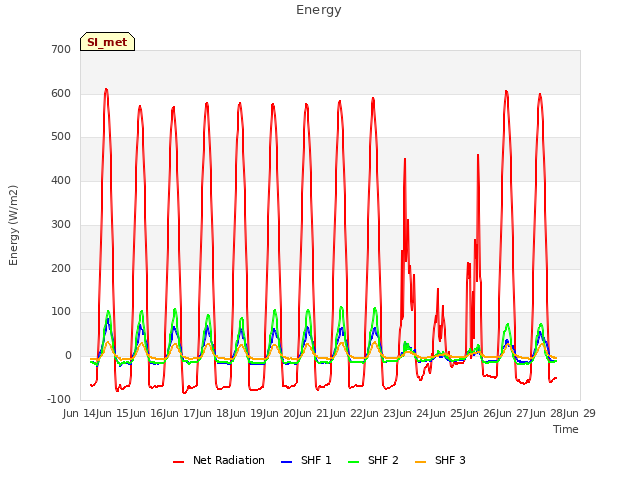The image size is (640, 480).
Task: Click the orange SHF 3 legend swatch
Action: 420,462
